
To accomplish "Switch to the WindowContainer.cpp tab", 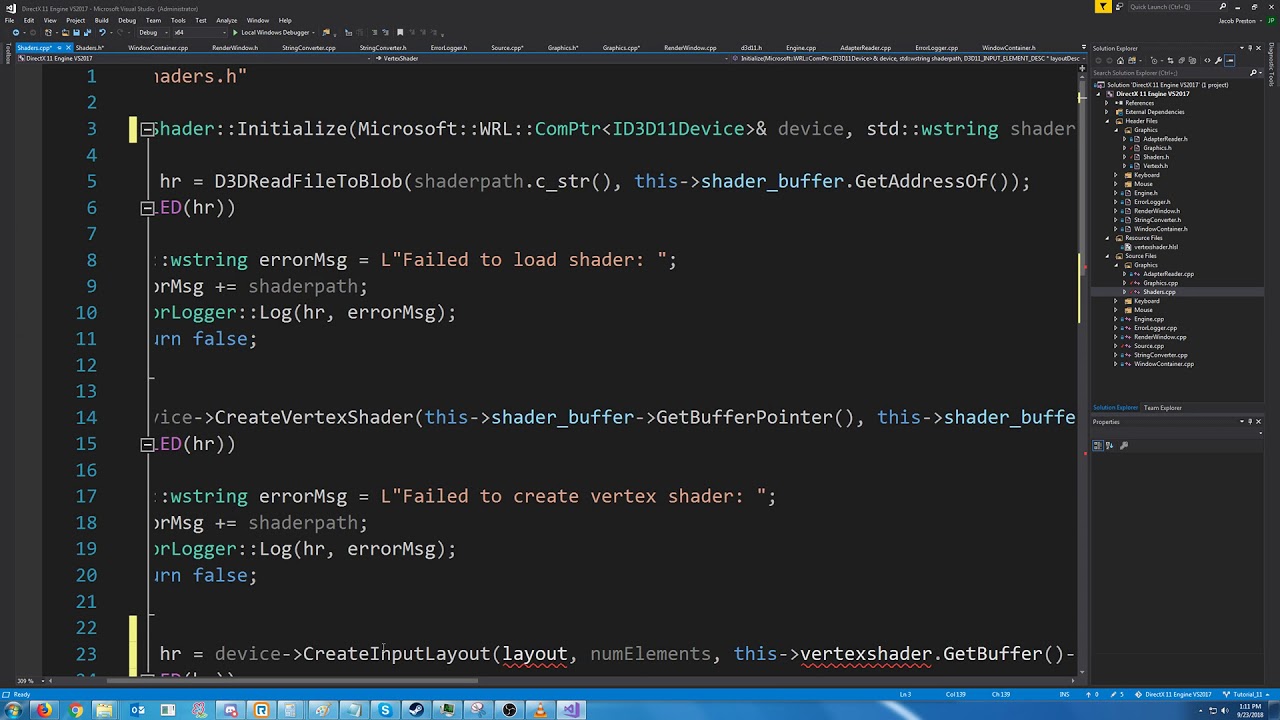I will 158,48.
